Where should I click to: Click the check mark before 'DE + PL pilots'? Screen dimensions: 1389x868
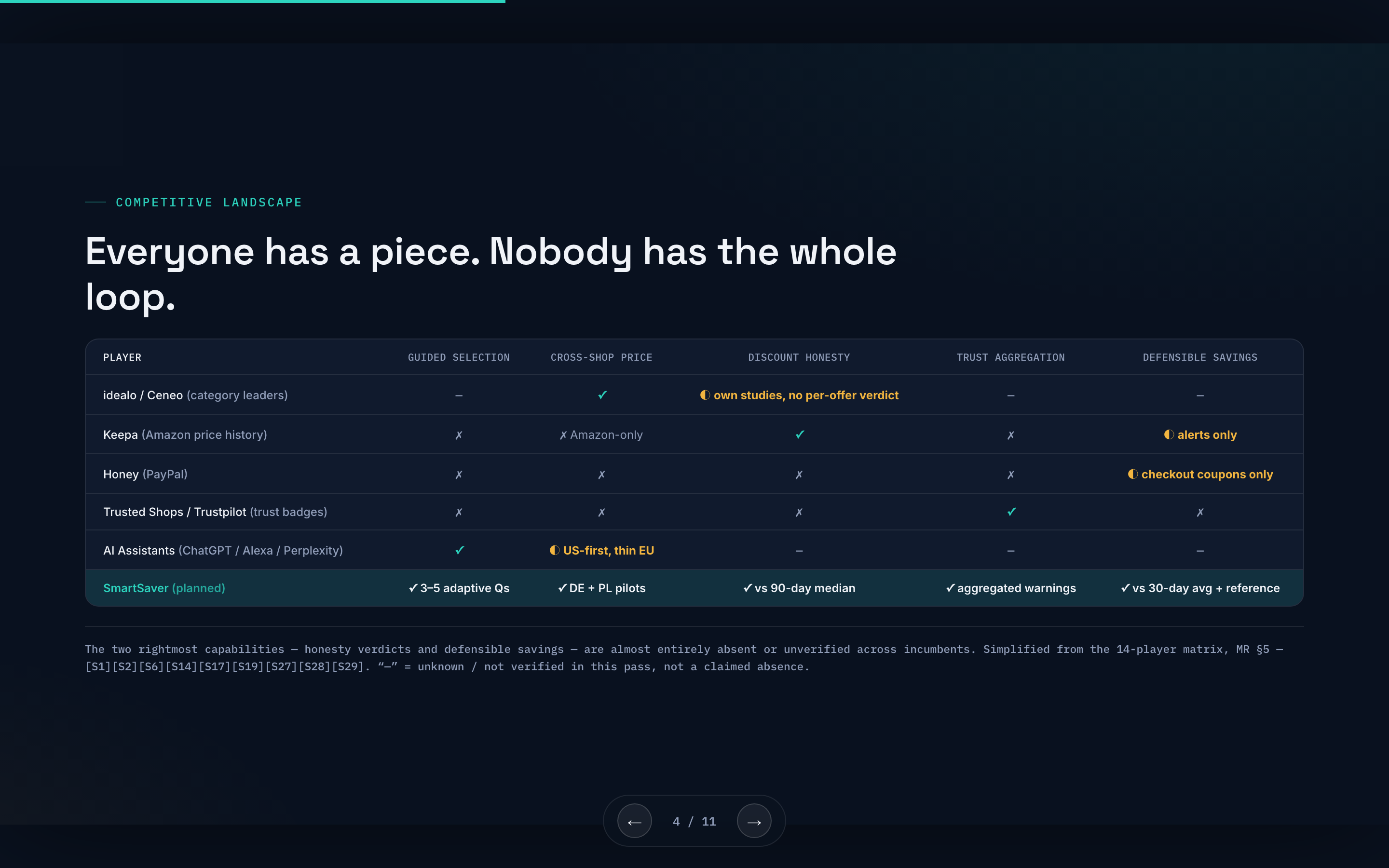tap(562, 588)
